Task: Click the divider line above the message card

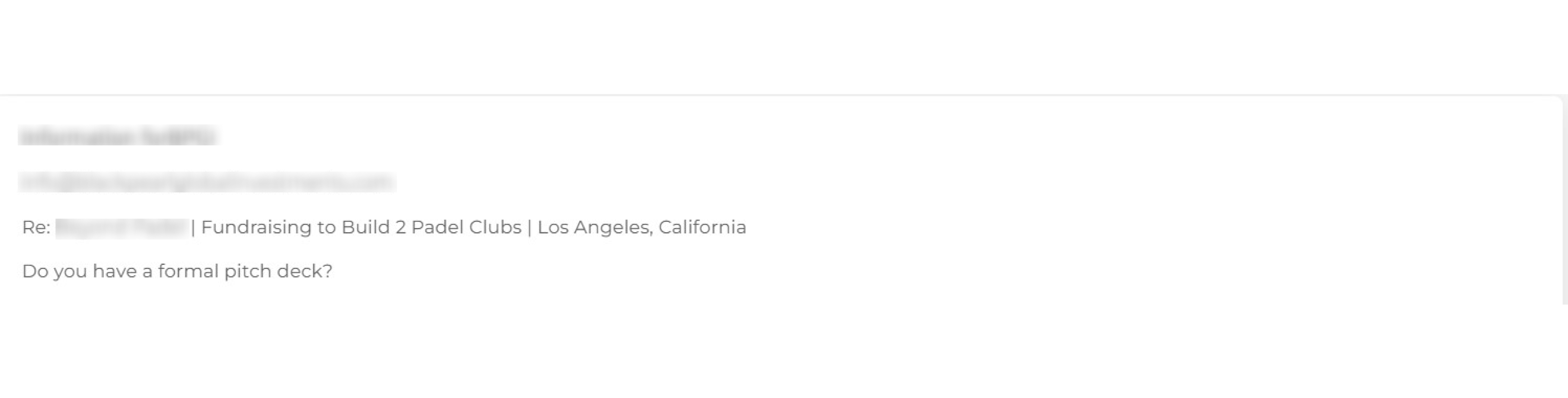Action: pyautogui.click(x=779, y=95)
